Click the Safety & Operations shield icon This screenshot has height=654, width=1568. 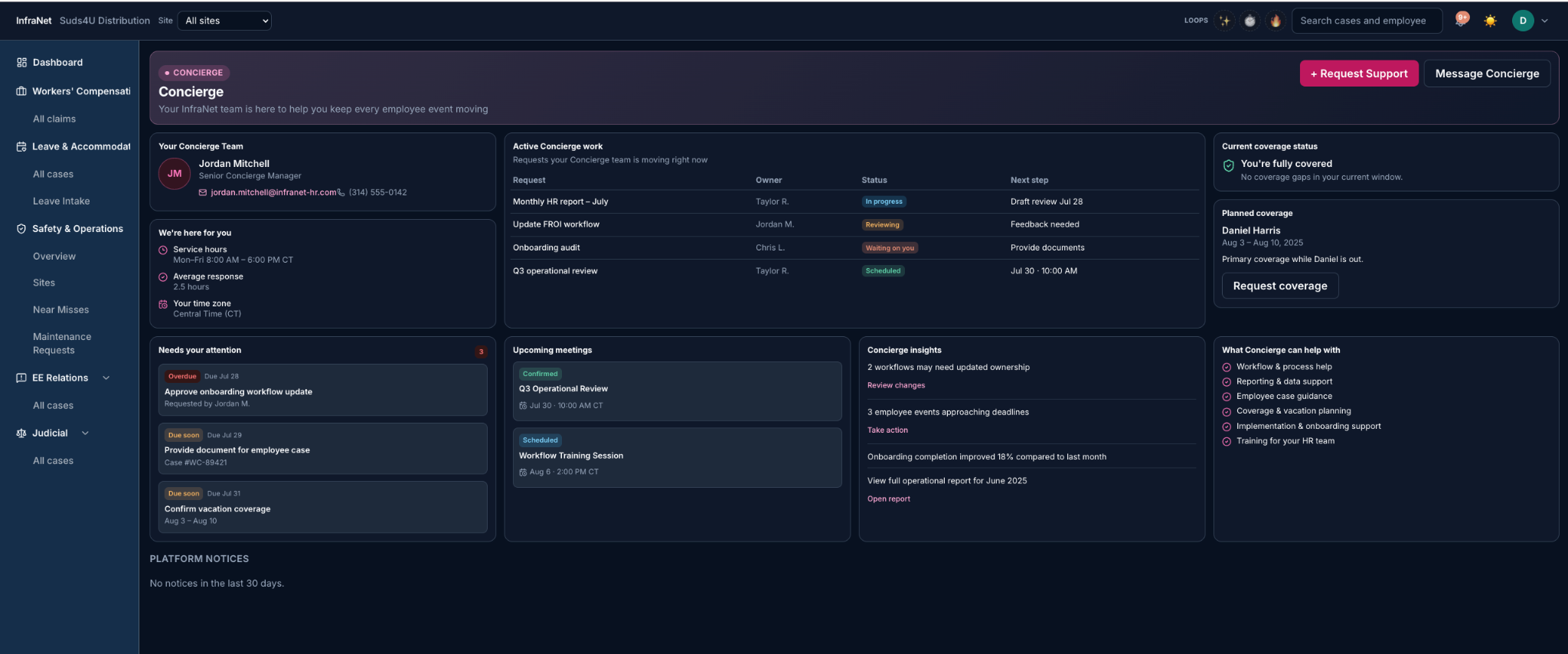tap(21, 228)
